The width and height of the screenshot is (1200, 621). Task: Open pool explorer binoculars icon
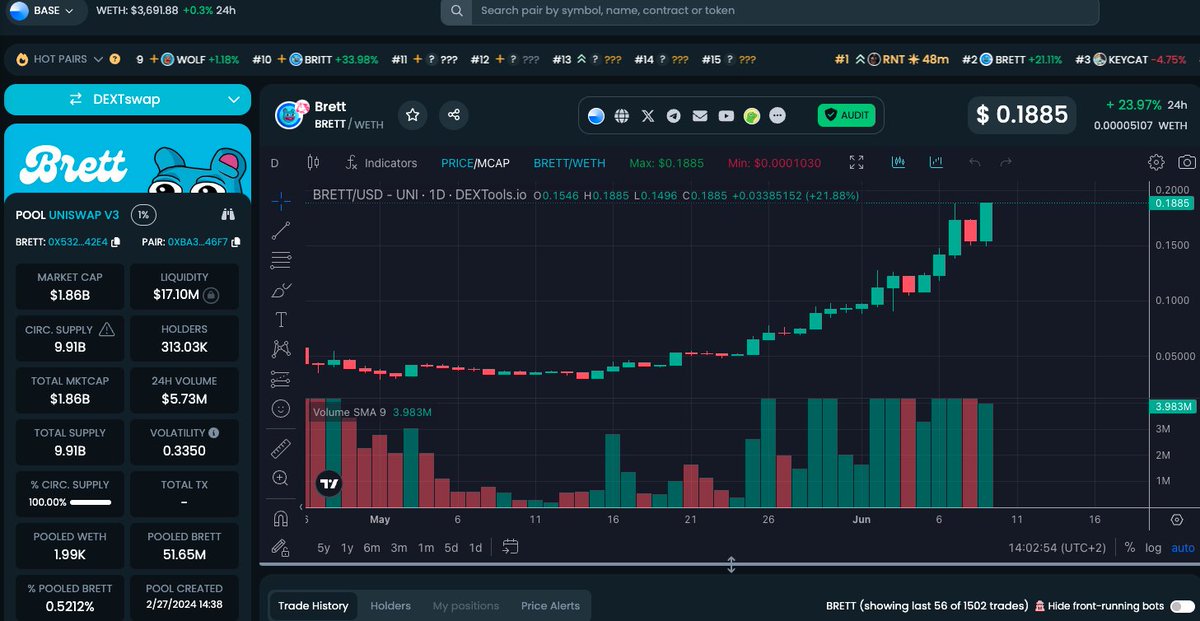click(x=228, y=214)
